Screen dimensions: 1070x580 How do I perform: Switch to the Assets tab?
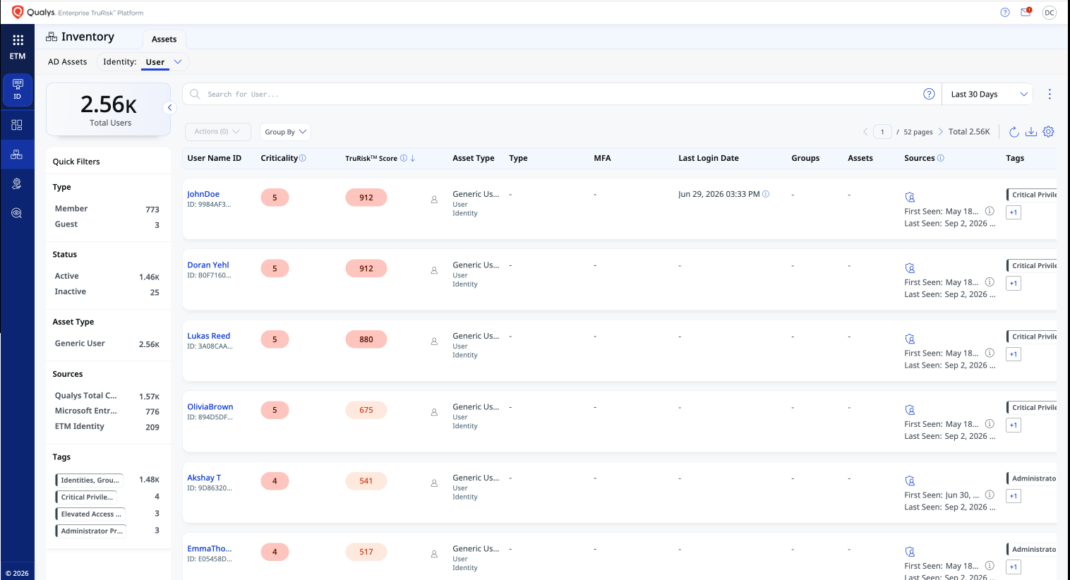164,39
